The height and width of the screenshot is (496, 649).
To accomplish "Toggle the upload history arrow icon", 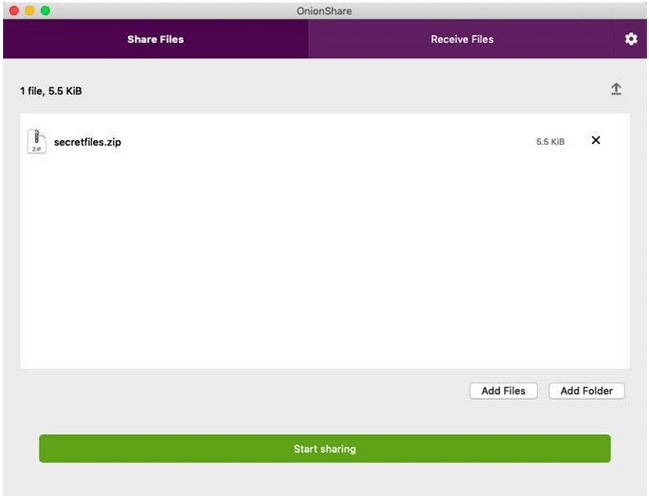I will 616,90.
